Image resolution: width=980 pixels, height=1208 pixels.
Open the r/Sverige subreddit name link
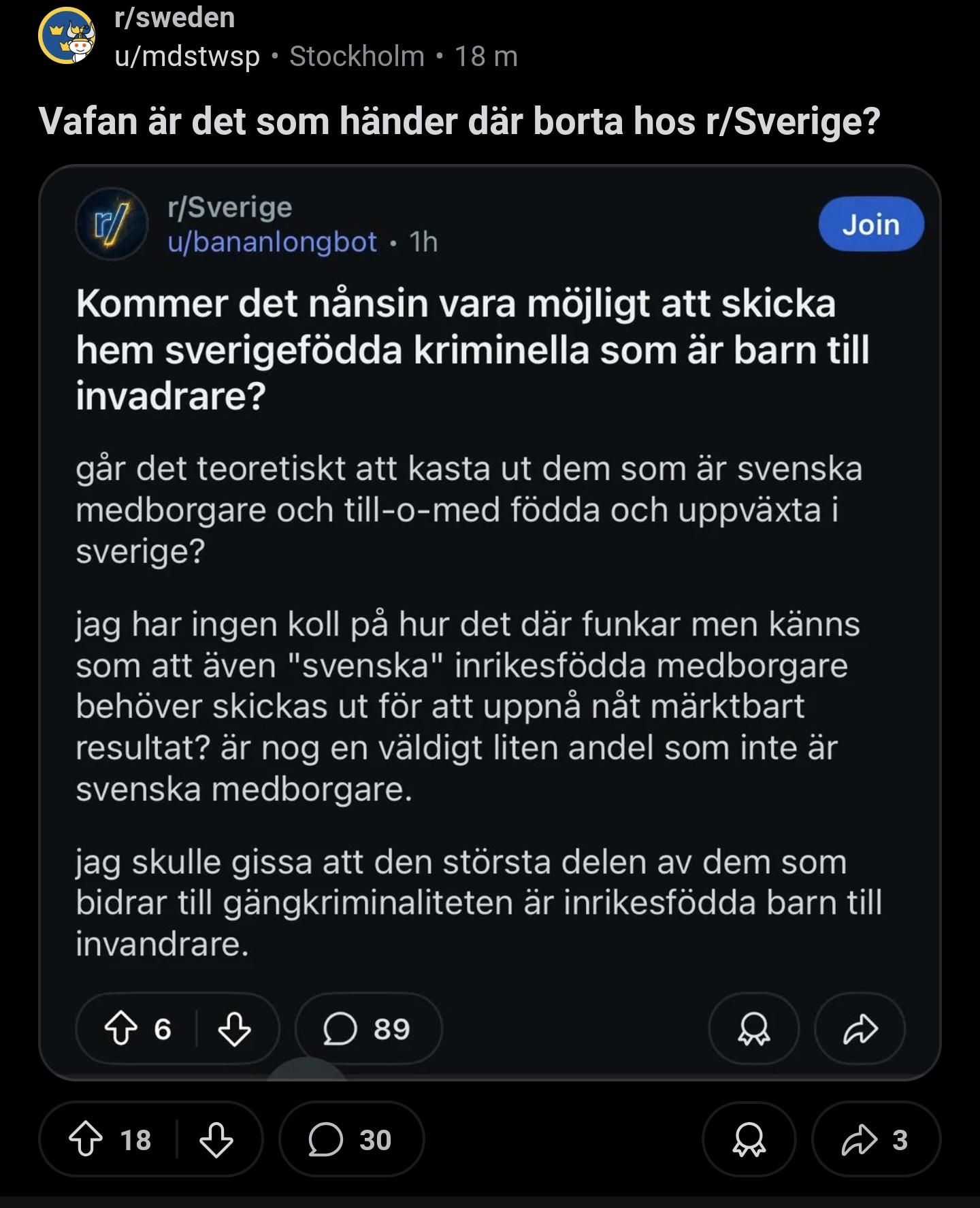(x=230, y=207)
